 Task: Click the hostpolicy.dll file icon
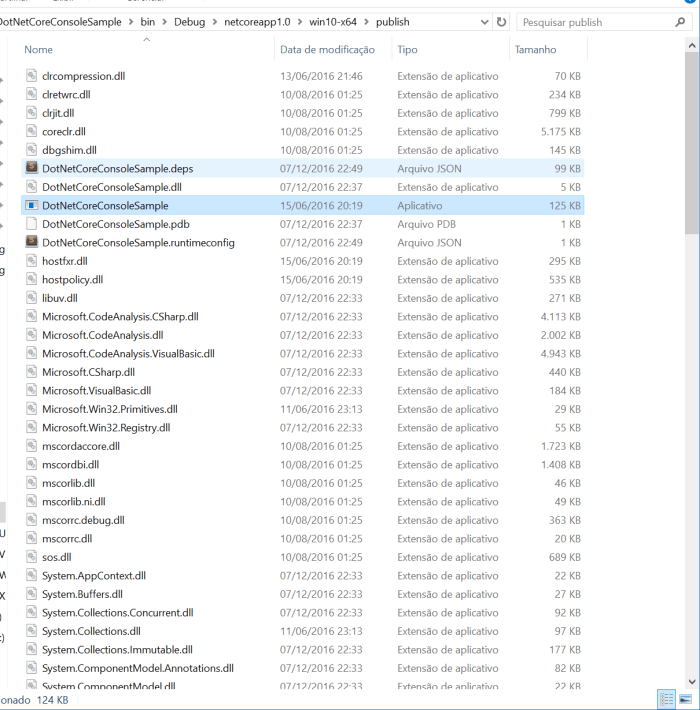coord(31,279)
